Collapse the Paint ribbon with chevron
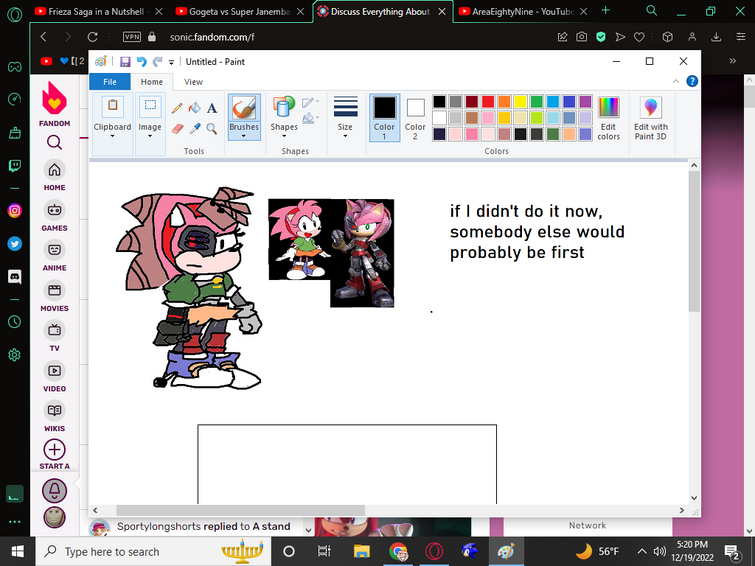Viewport: 755px width, 566px height. coord(676,81)
